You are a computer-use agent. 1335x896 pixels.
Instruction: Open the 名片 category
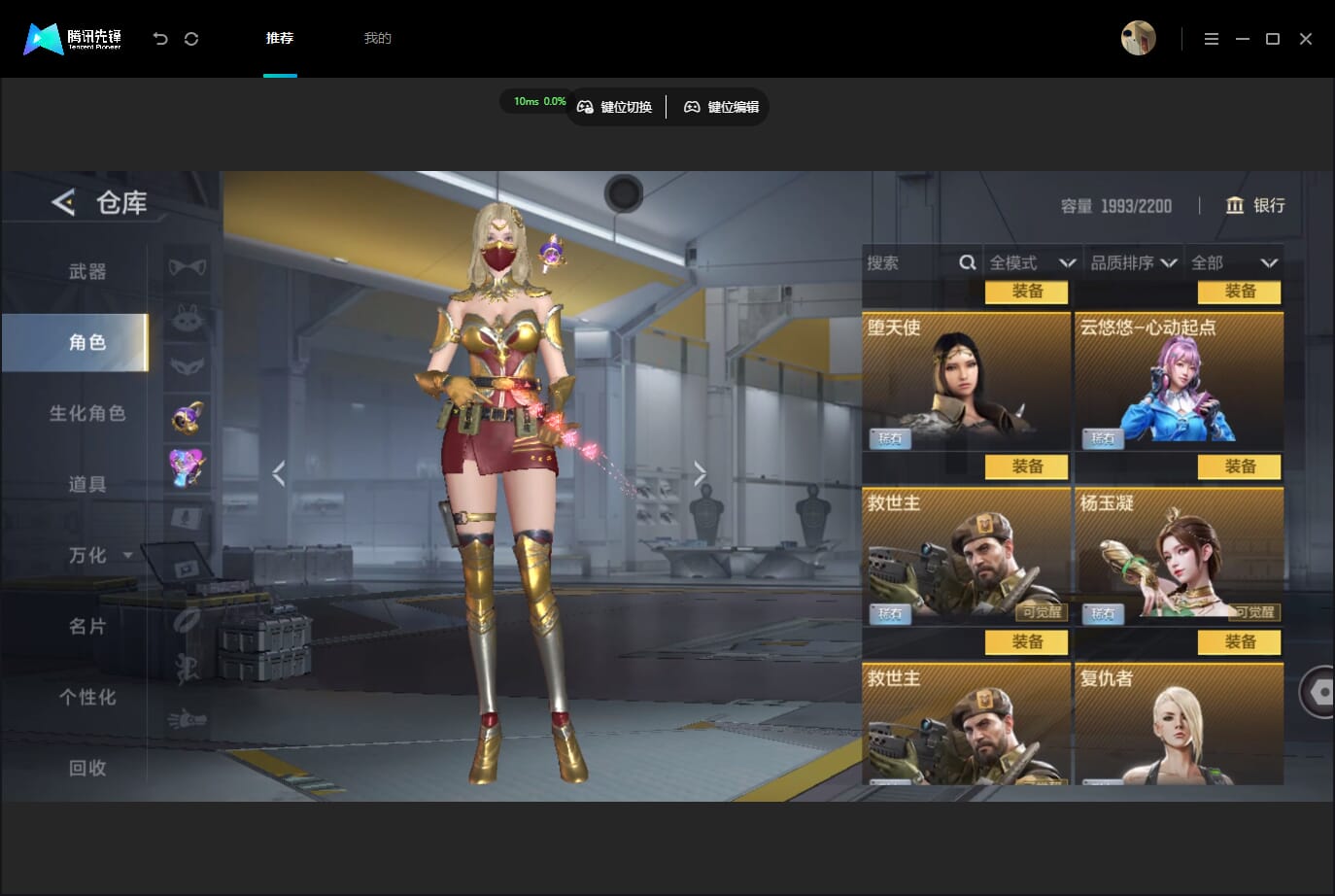87,626
